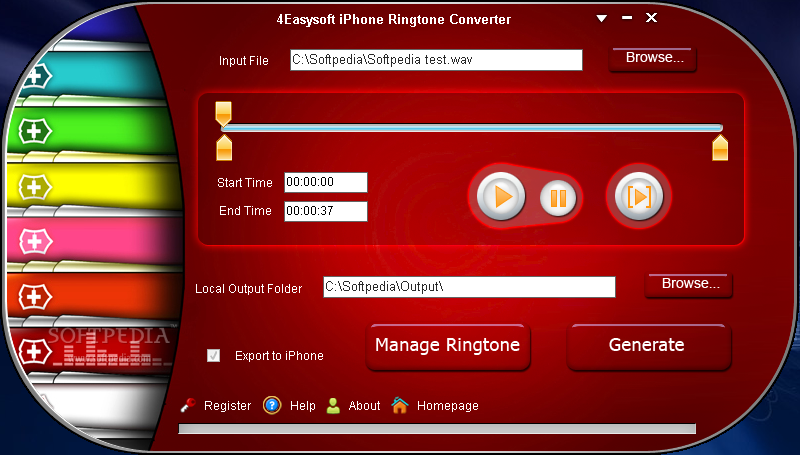This screenshot has height=455, width=800.
Task: Open the Help link
Action: (303, 406)
